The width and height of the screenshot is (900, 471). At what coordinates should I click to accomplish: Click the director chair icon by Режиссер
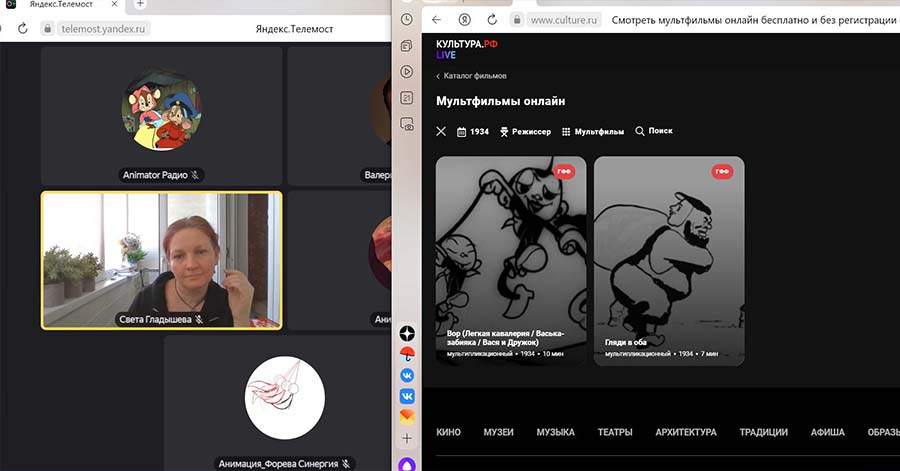pos(504,132)
